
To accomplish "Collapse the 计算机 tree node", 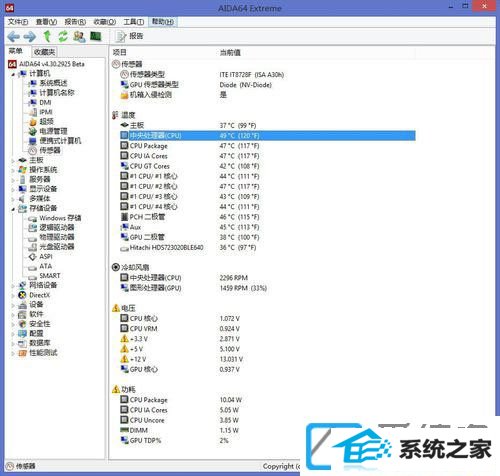I will click(x=13, y=74).
